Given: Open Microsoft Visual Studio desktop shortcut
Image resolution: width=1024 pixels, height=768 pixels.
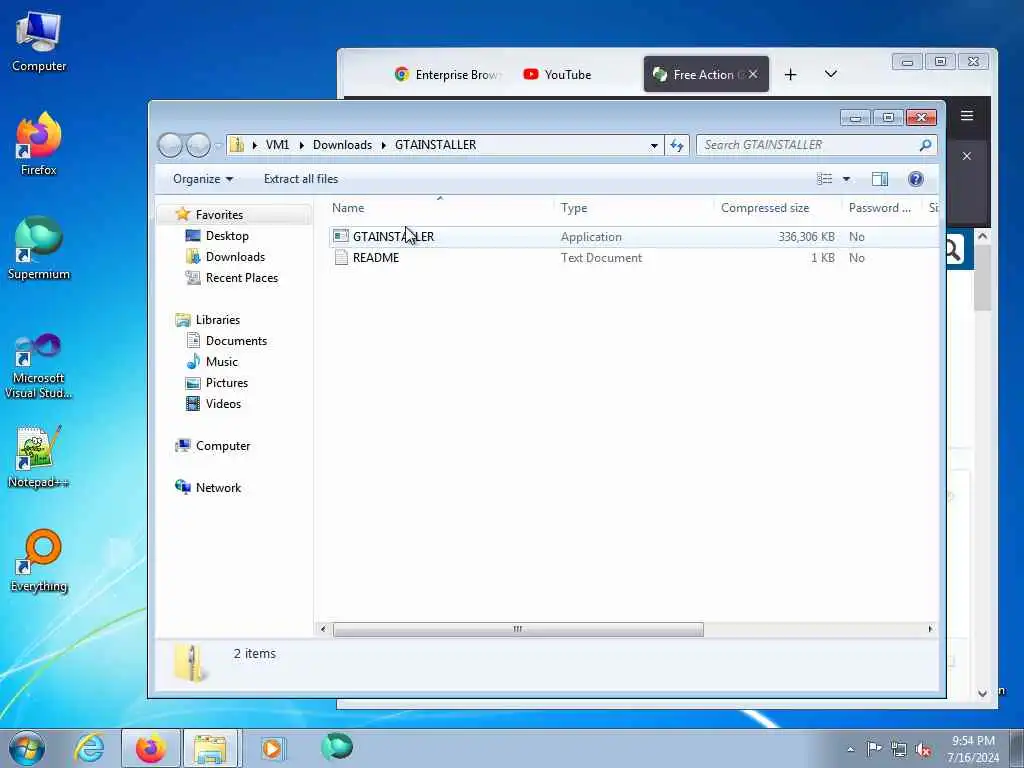Looking at the screenshot, I should coord(39,366).
